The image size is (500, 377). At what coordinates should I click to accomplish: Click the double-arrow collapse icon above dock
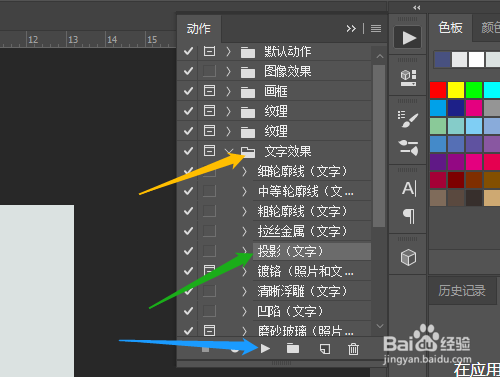tap(417, 7)
